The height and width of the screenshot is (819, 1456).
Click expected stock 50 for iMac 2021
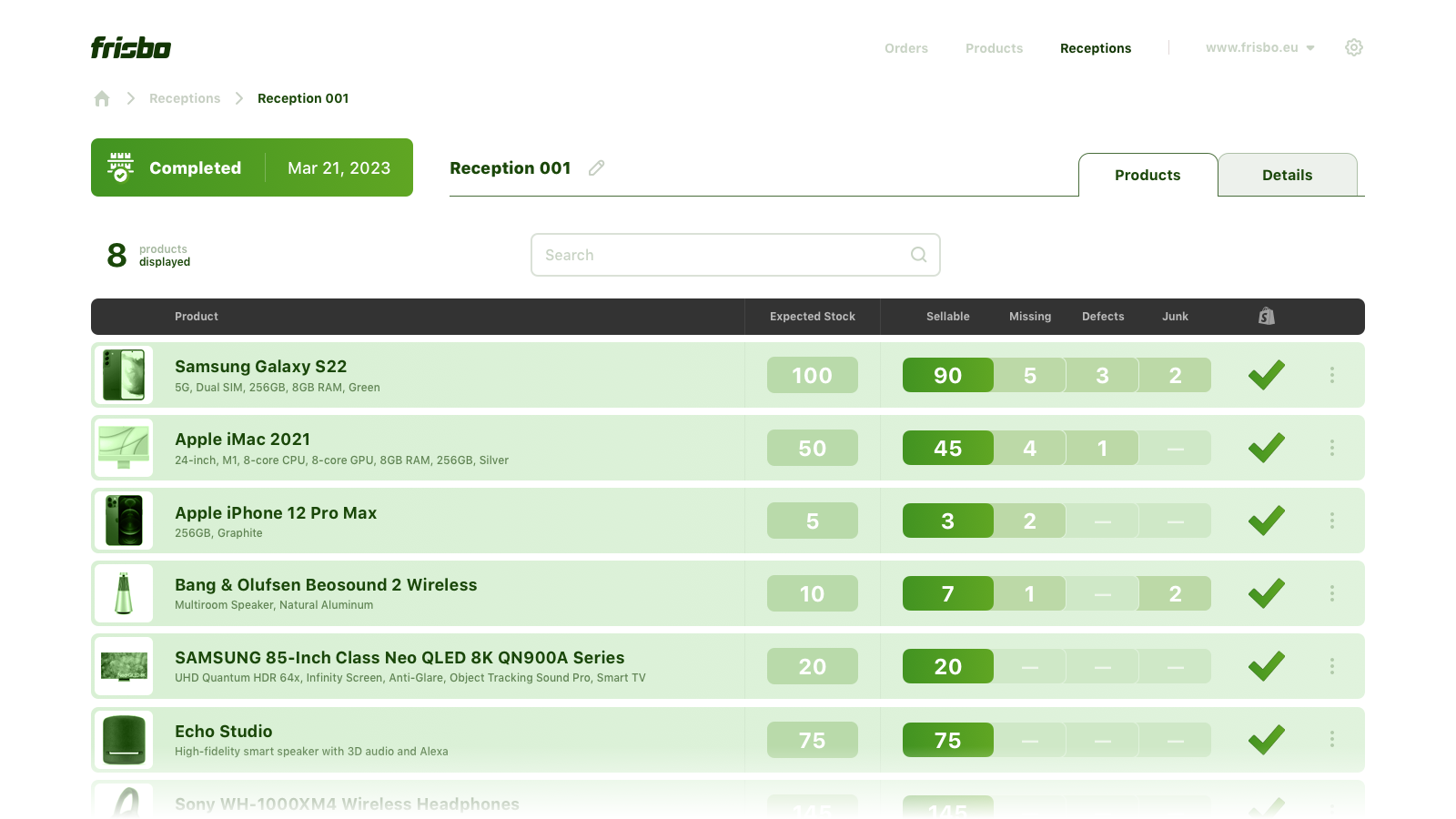[813, 448]
